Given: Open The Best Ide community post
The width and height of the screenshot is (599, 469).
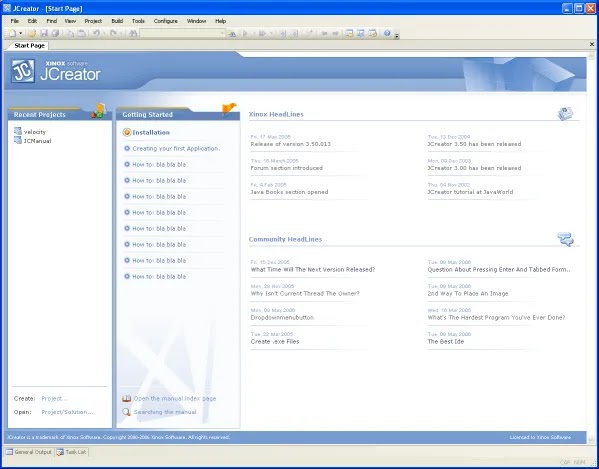Looking at the screenshot, I should pos(445,342).
